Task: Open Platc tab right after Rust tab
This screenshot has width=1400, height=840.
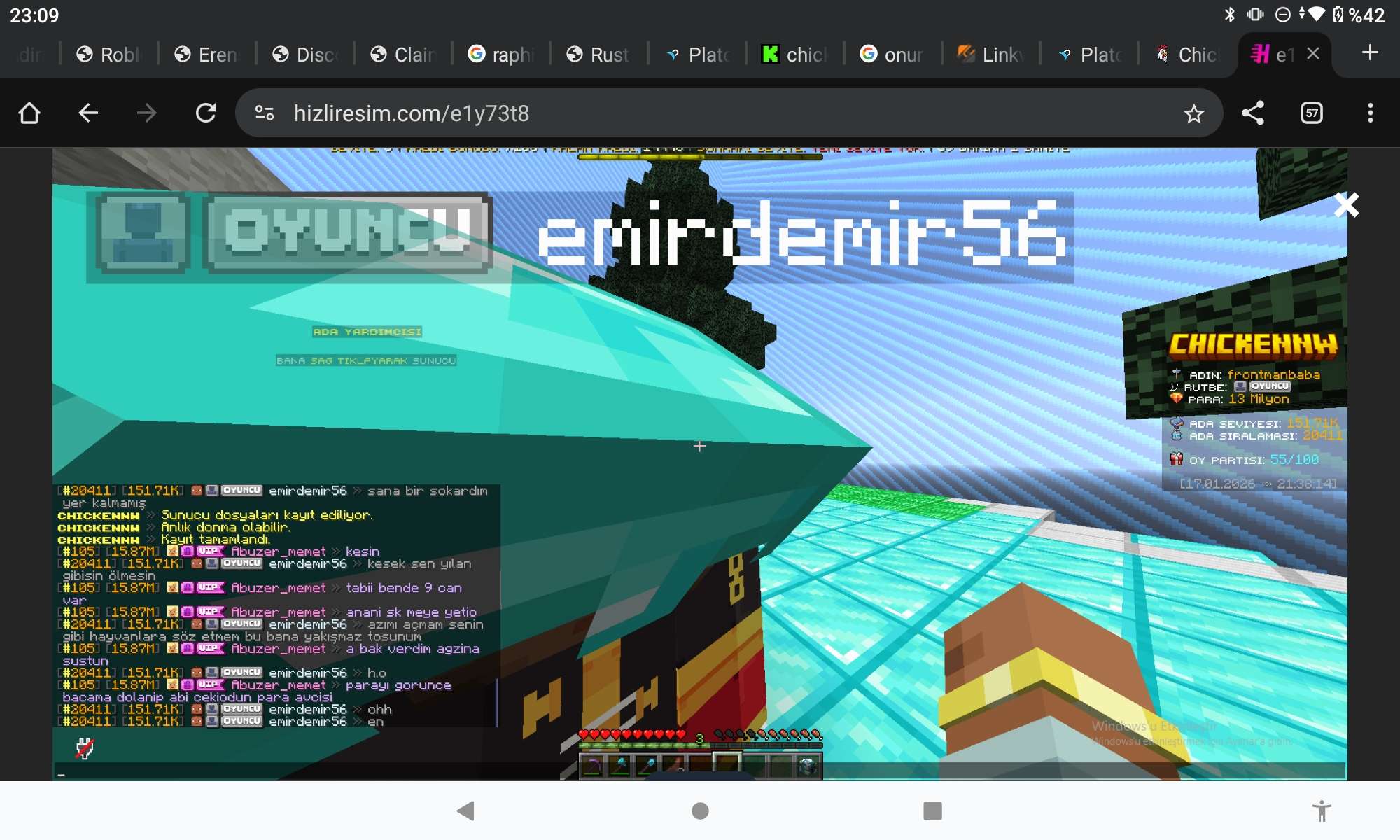Action: pyautogui.click(x=697, y=54)
